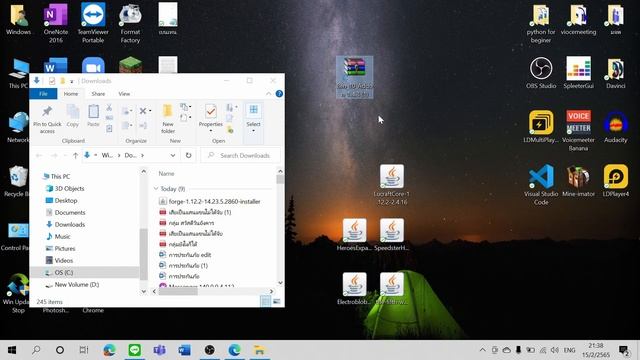Image resolution: width=640 pixels, height=360 pixels.
Task: Switch to View ribbon tab
Action: point(124,94)
